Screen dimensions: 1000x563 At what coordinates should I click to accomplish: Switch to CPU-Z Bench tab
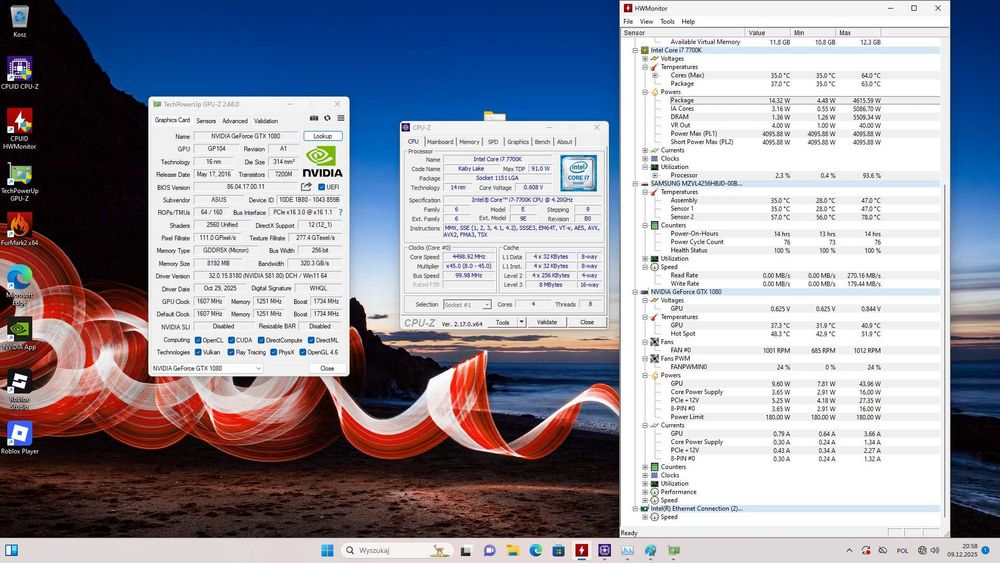[542, 142]
